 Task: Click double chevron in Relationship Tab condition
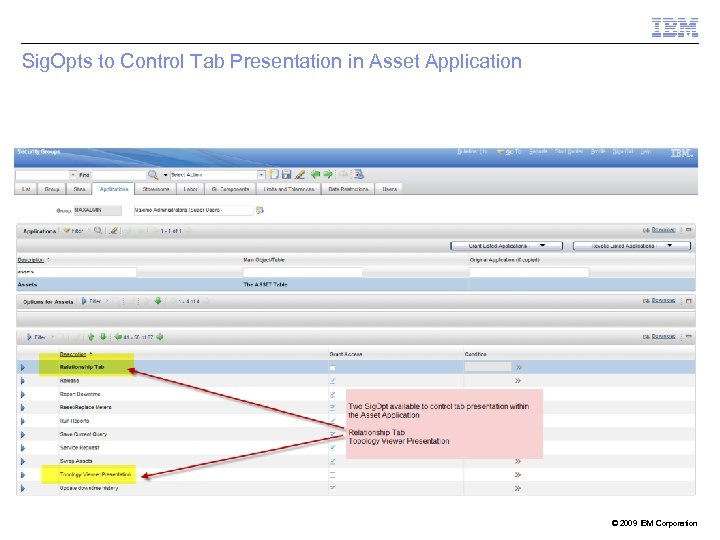coord(518,367)
